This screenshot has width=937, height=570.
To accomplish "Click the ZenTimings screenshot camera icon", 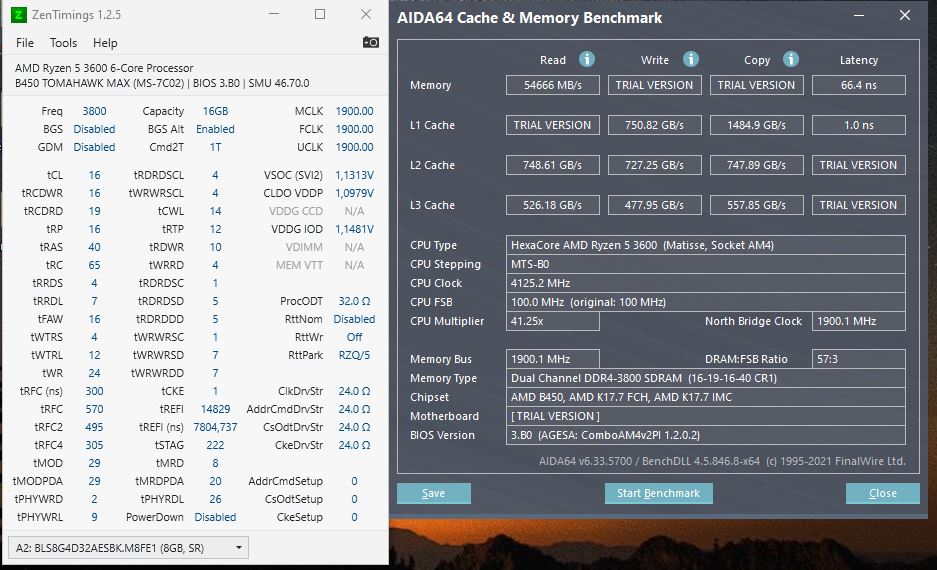I will tap(370, 42).
